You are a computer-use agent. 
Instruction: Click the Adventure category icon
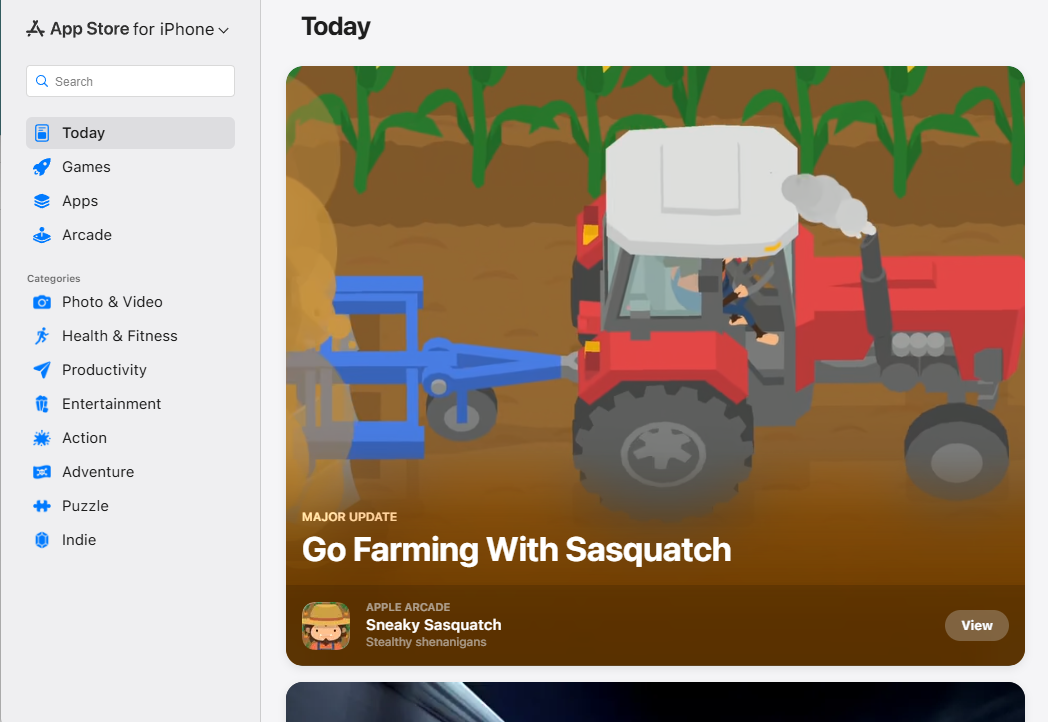click(x=42, y=472)
